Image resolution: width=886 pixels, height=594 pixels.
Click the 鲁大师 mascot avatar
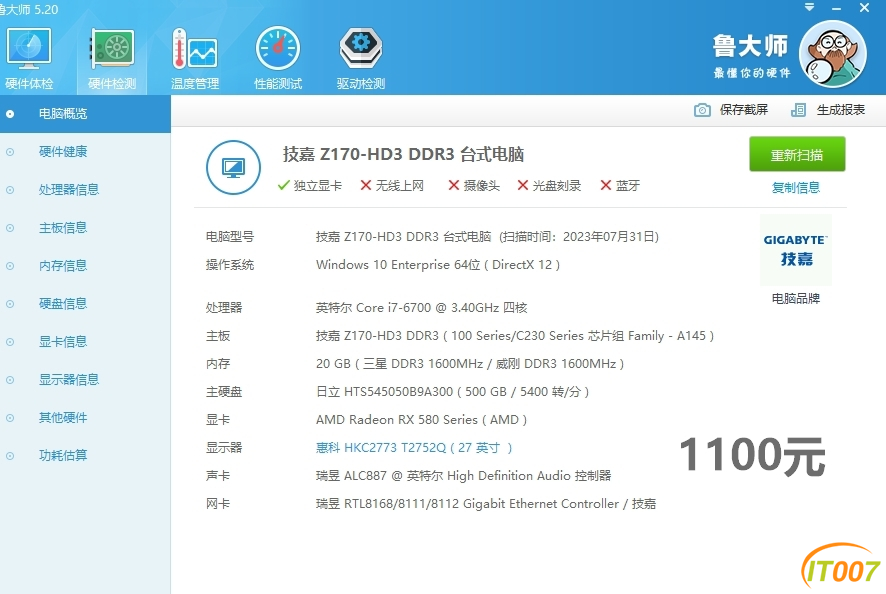[832, 54]
